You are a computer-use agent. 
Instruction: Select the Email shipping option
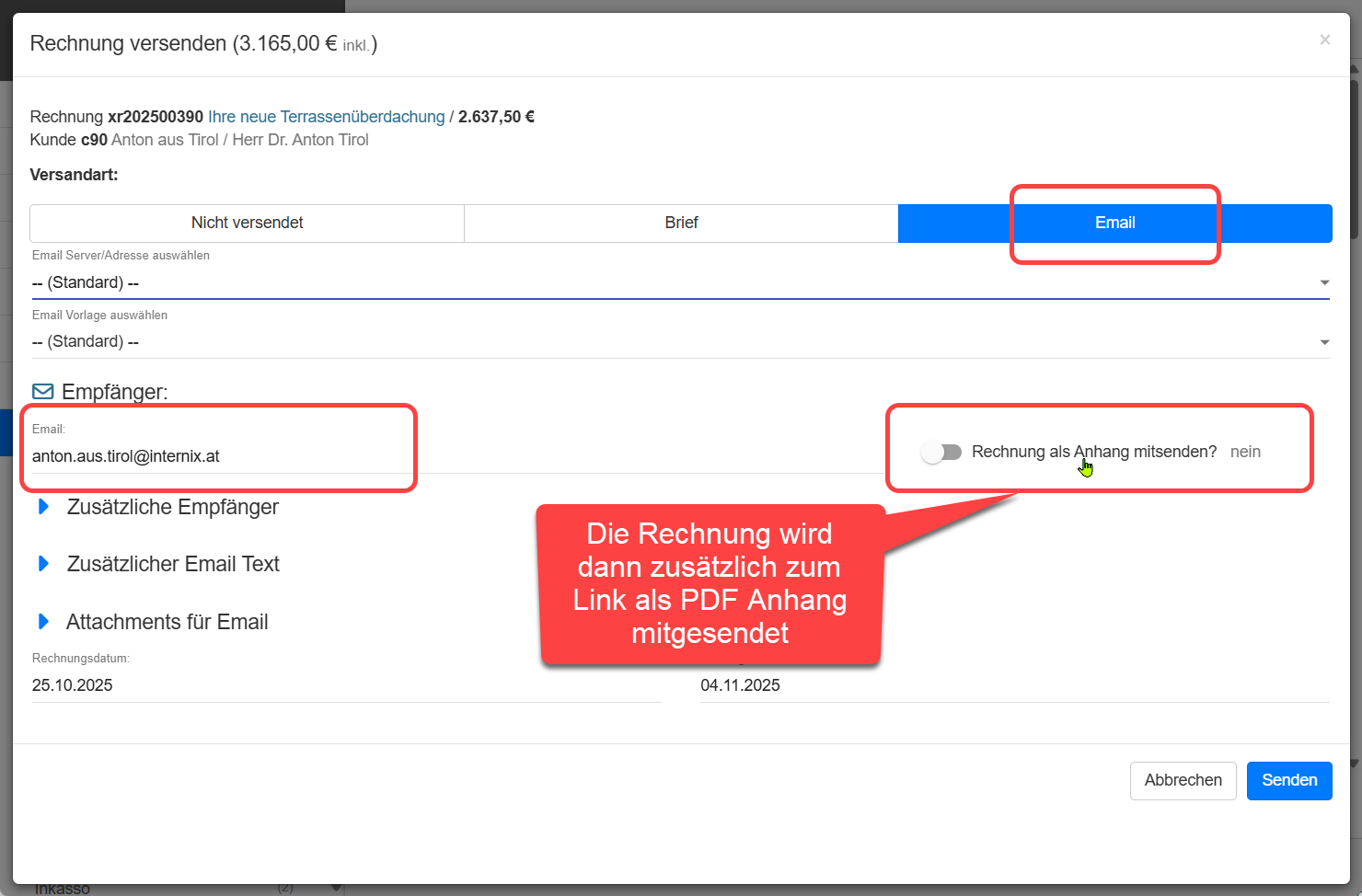point(1114,223)
